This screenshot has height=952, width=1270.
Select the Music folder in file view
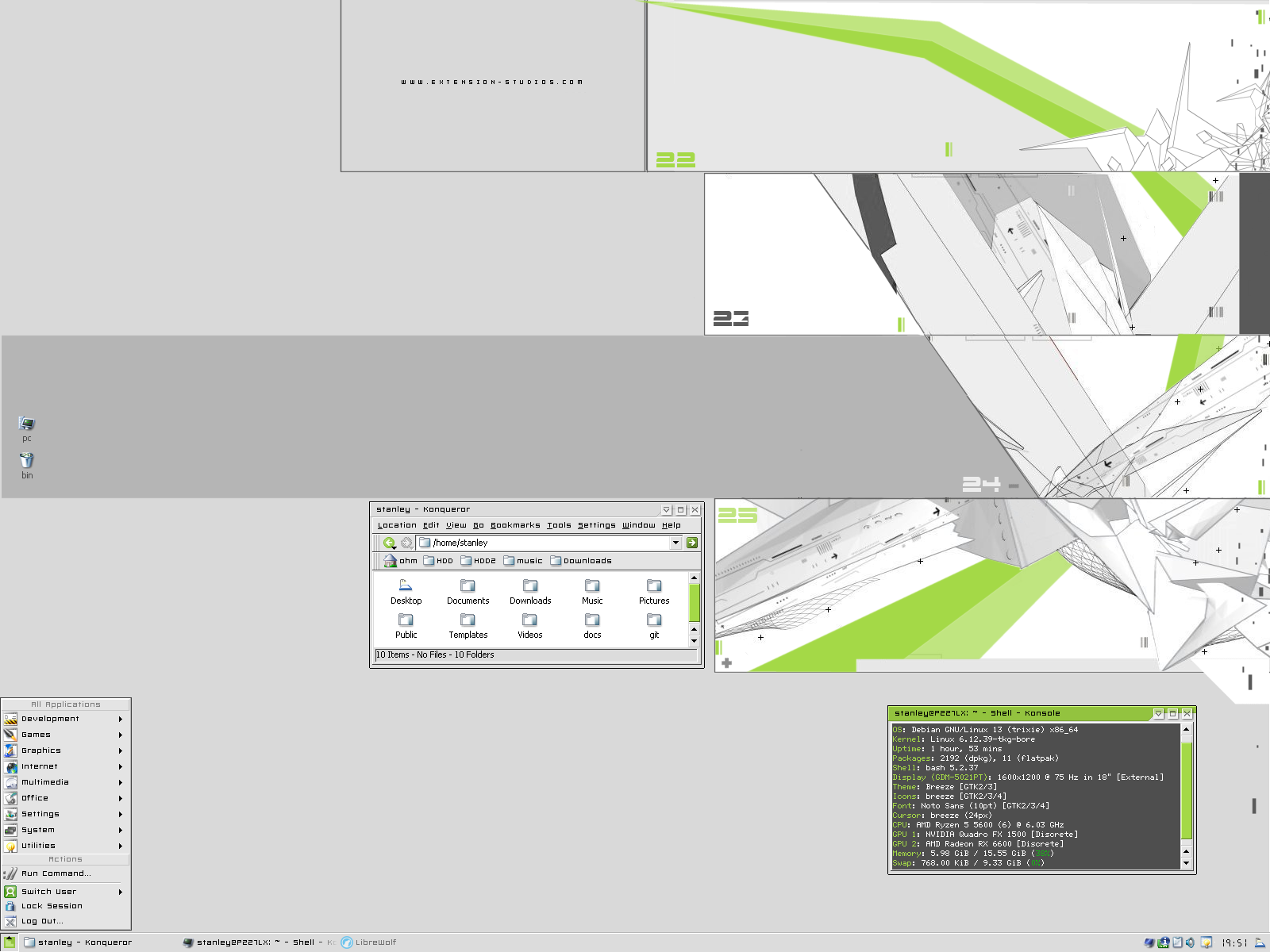(x=592, y=592)
